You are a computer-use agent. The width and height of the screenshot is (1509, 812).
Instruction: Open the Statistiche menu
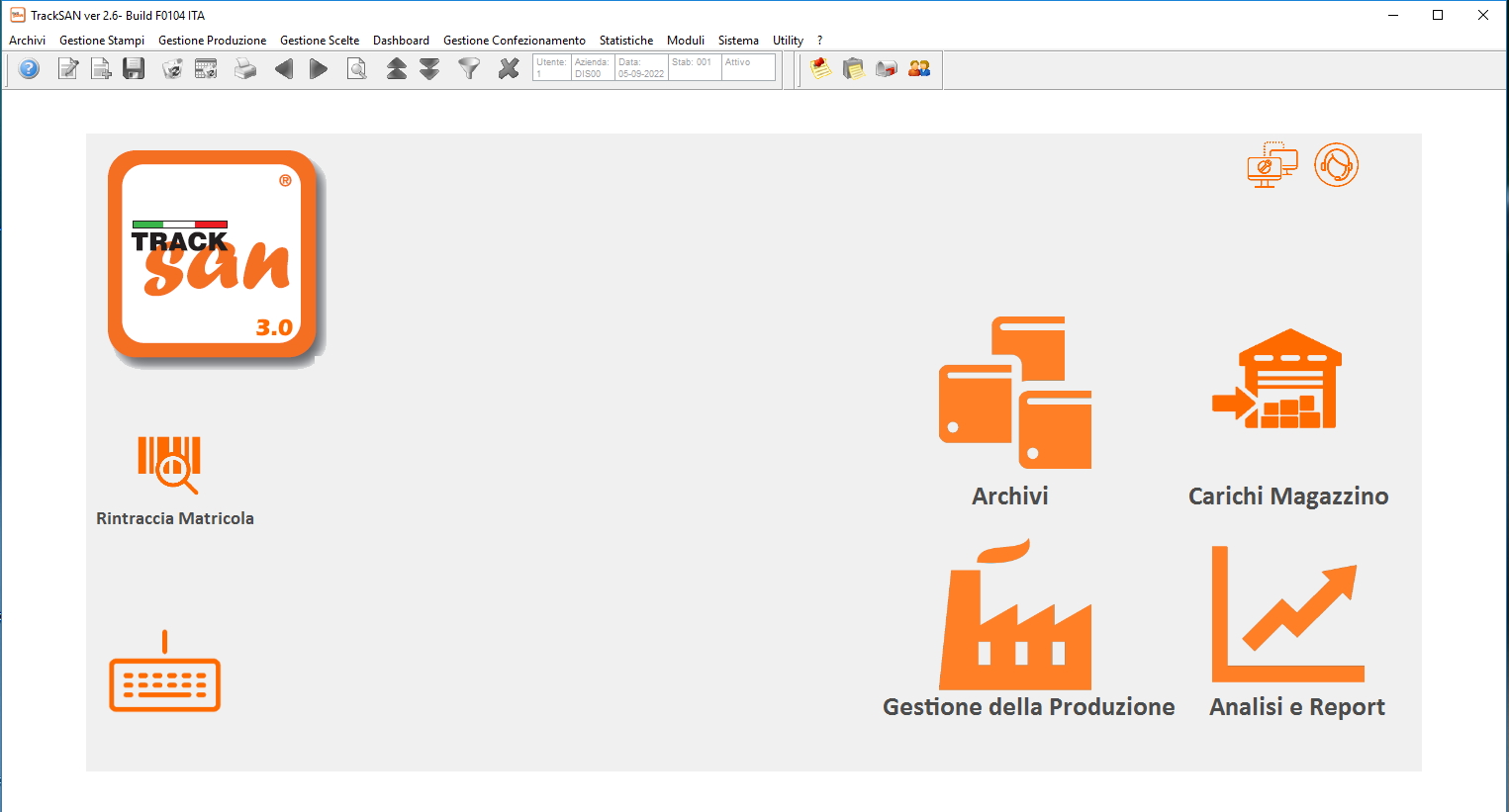click(626, 41)
